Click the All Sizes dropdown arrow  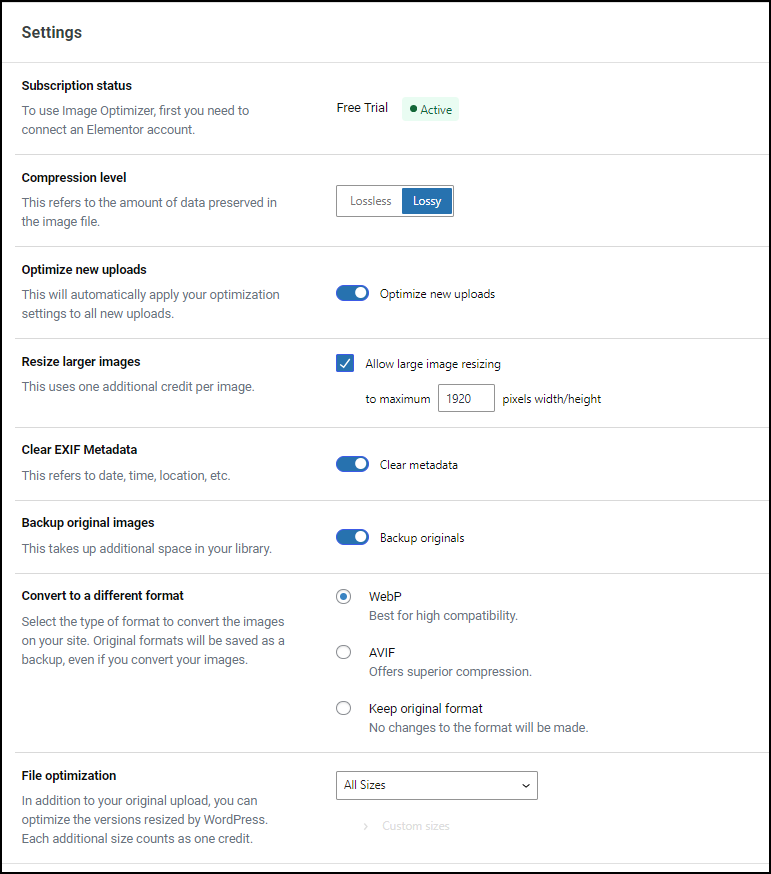pos(525,785)
